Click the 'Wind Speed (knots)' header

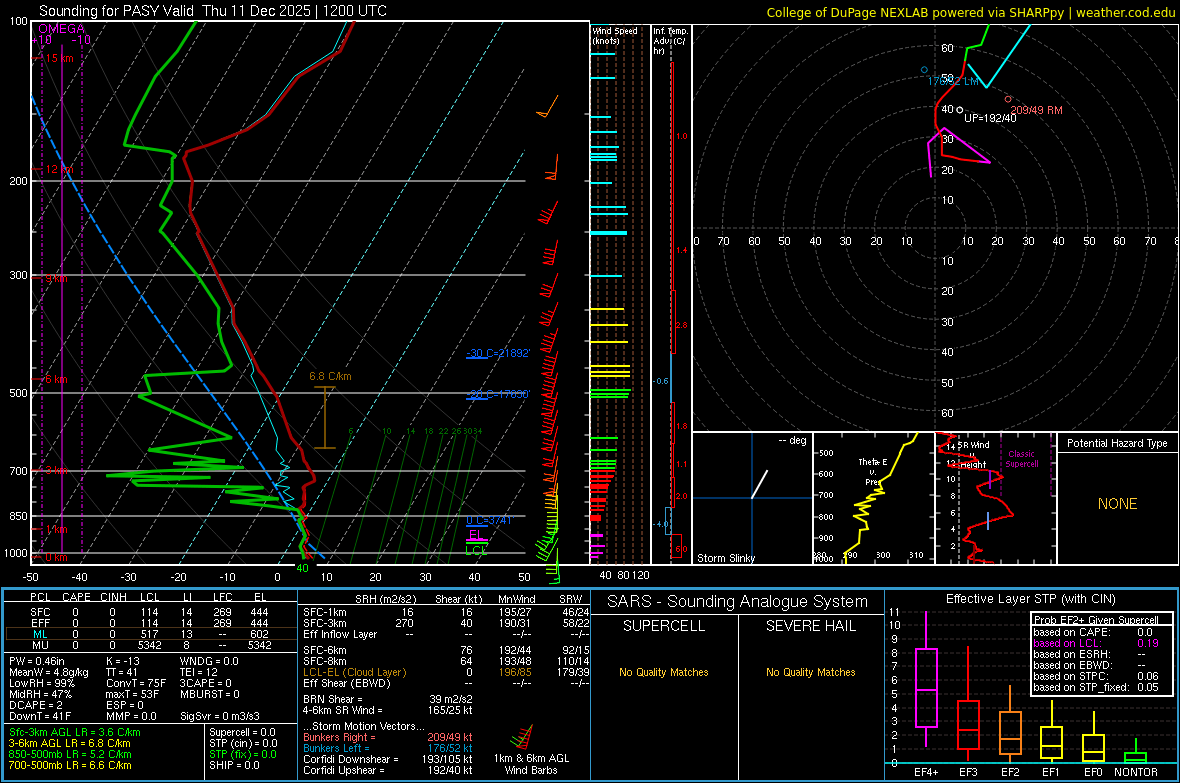tap(614, 35)
